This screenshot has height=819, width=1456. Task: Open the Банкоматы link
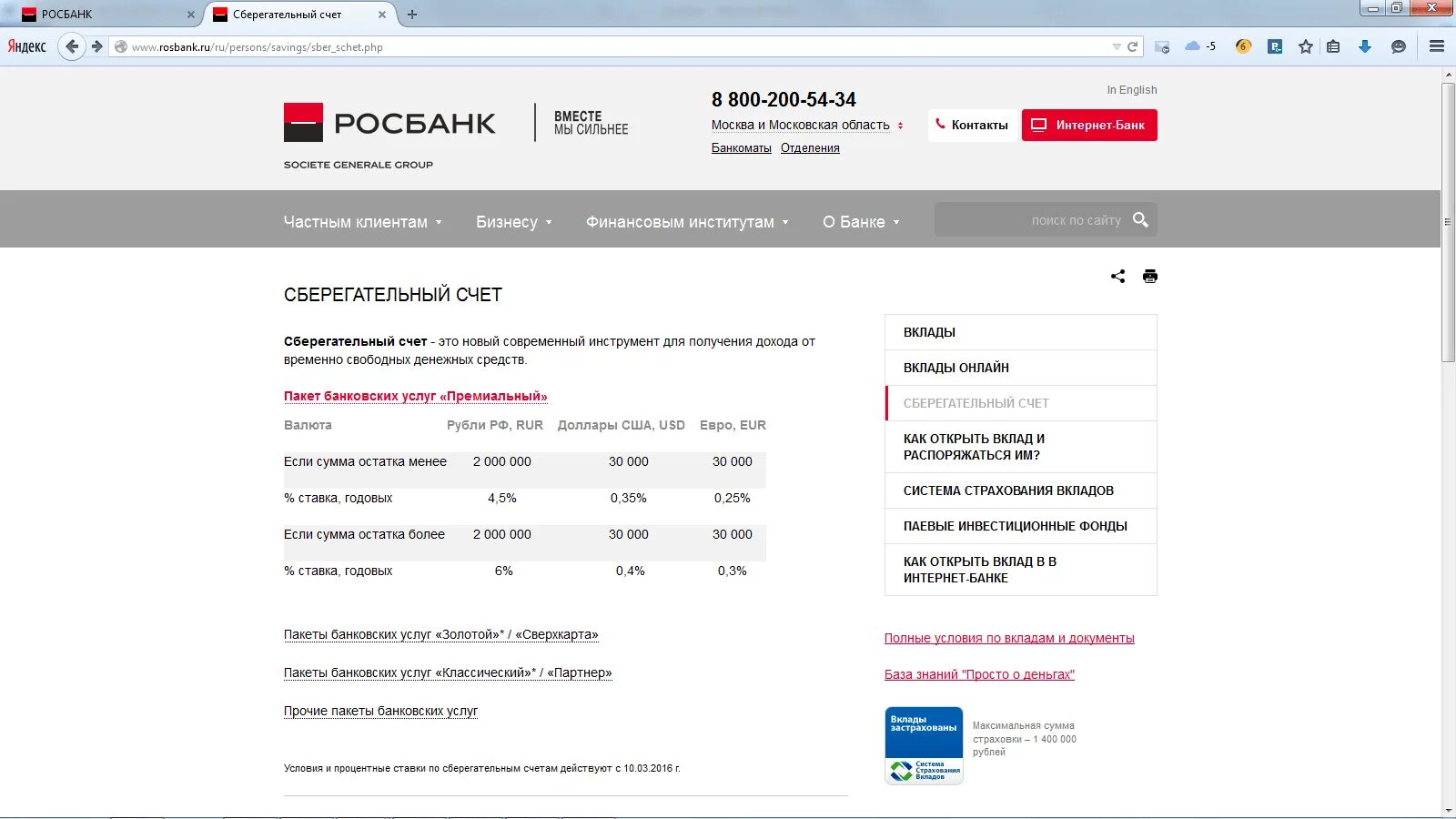point(742,148)
